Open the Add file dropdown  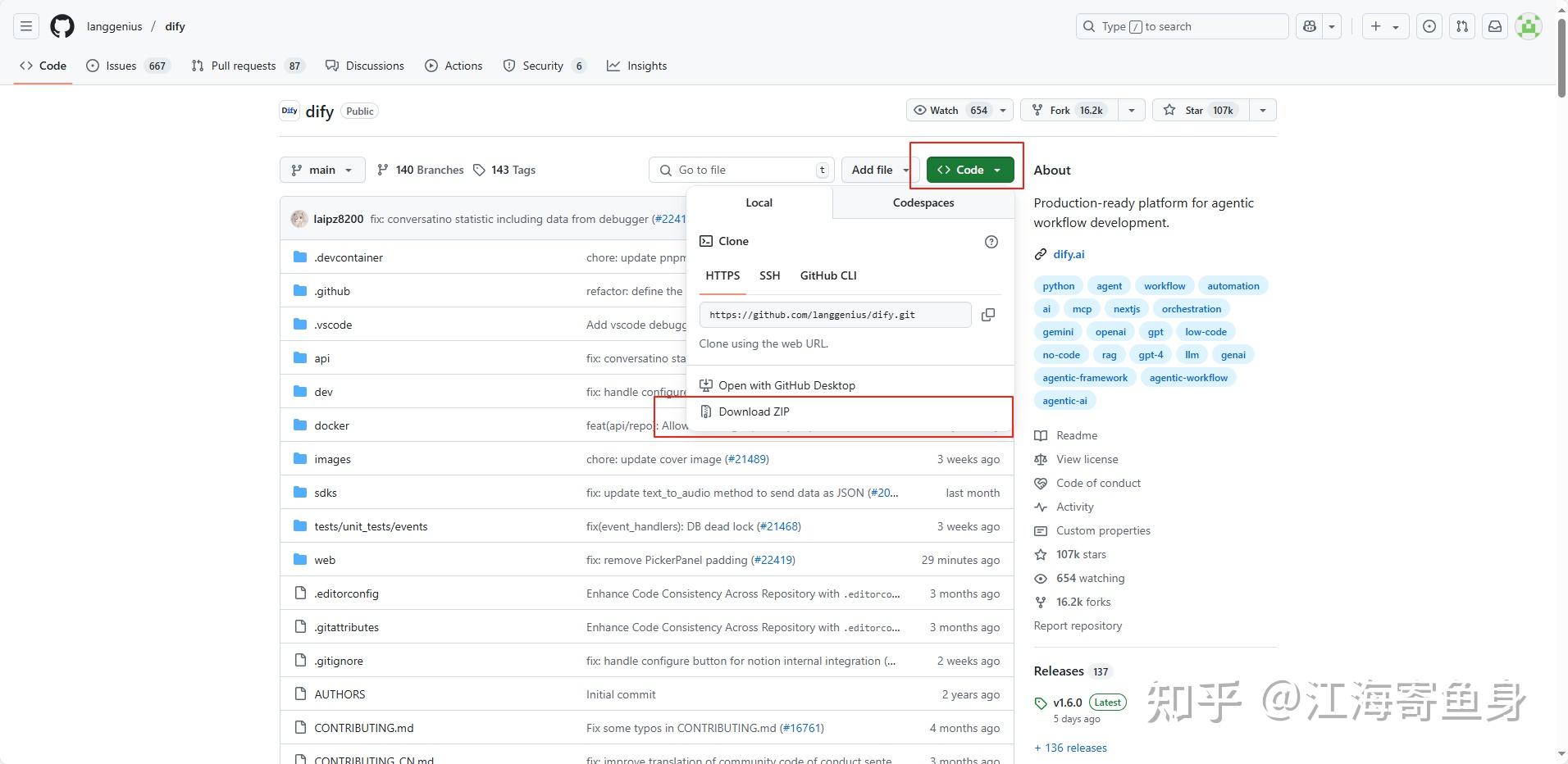point(877,170)
